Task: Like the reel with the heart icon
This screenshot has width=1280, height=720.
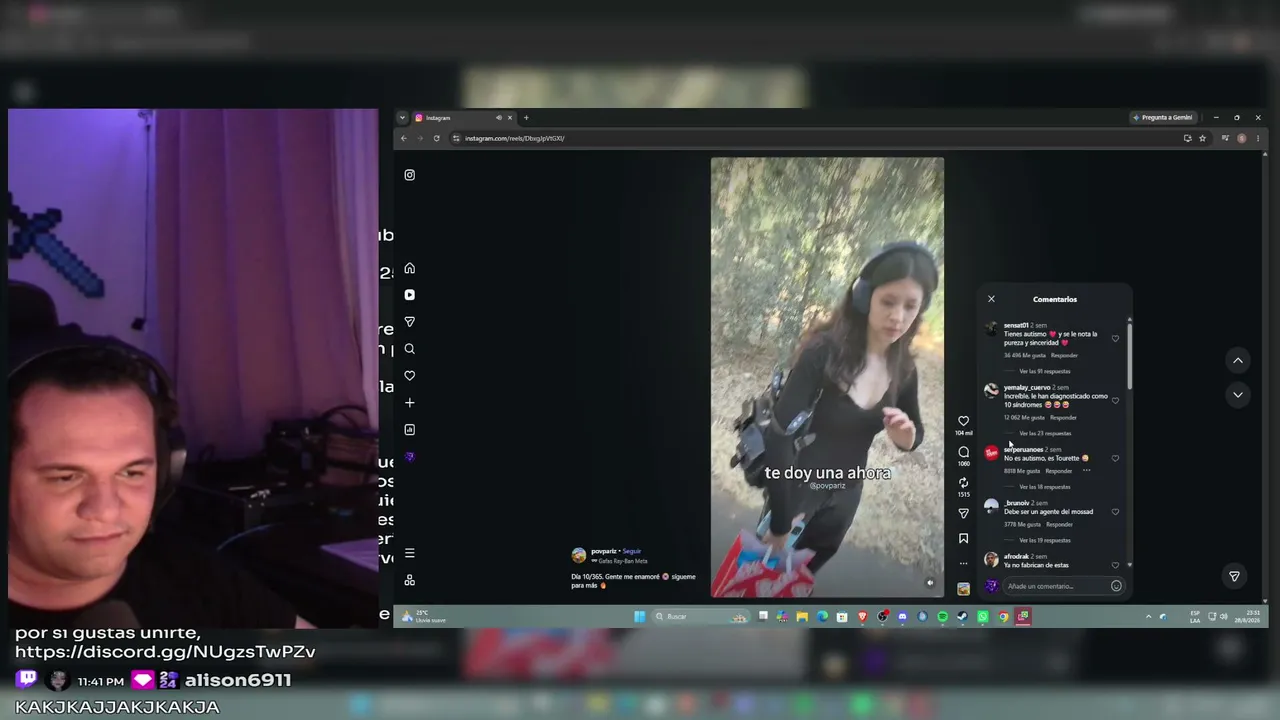Action: [x=963, y=421]
